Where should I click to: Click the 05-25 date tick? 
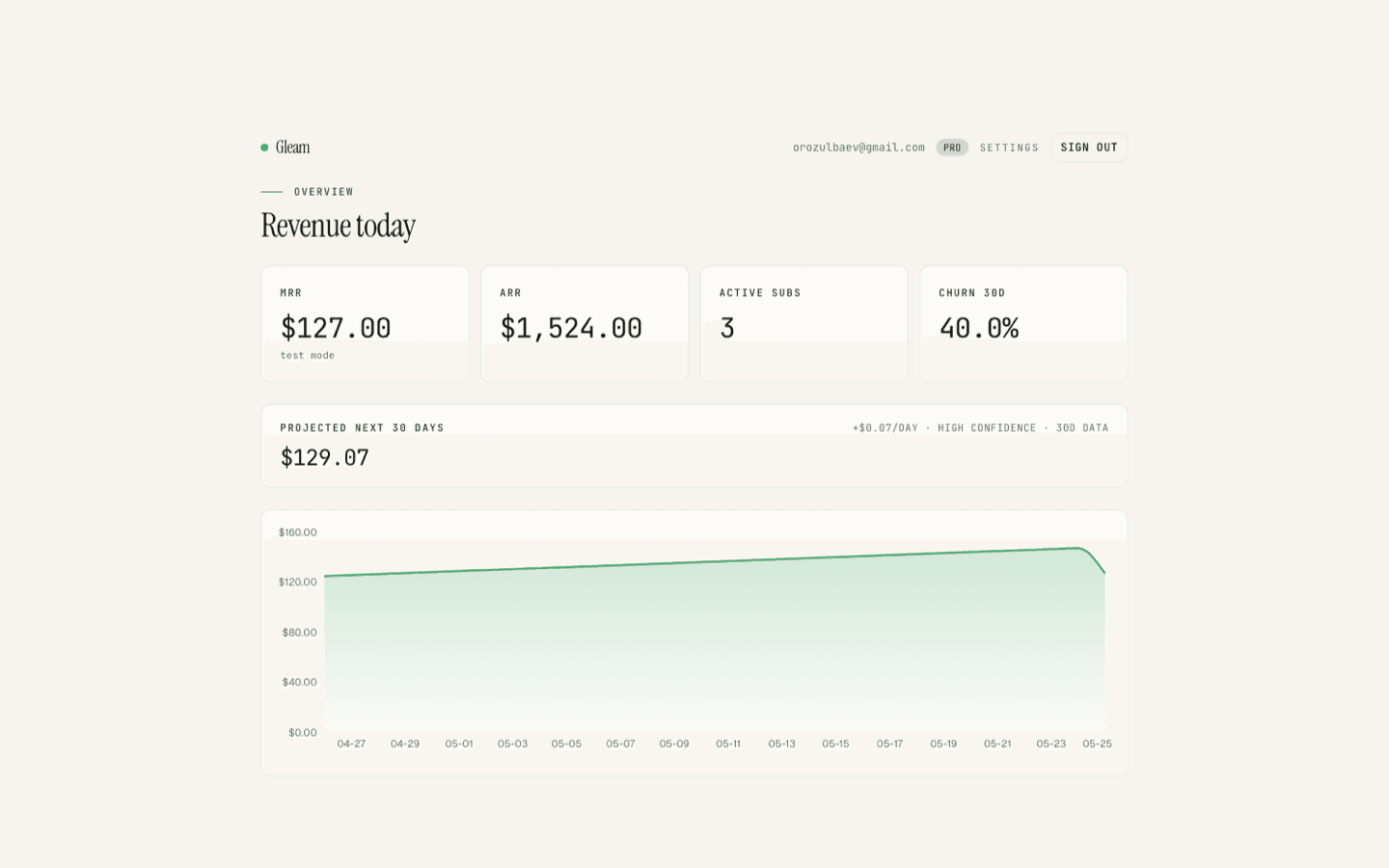(x=1097, y=744)
